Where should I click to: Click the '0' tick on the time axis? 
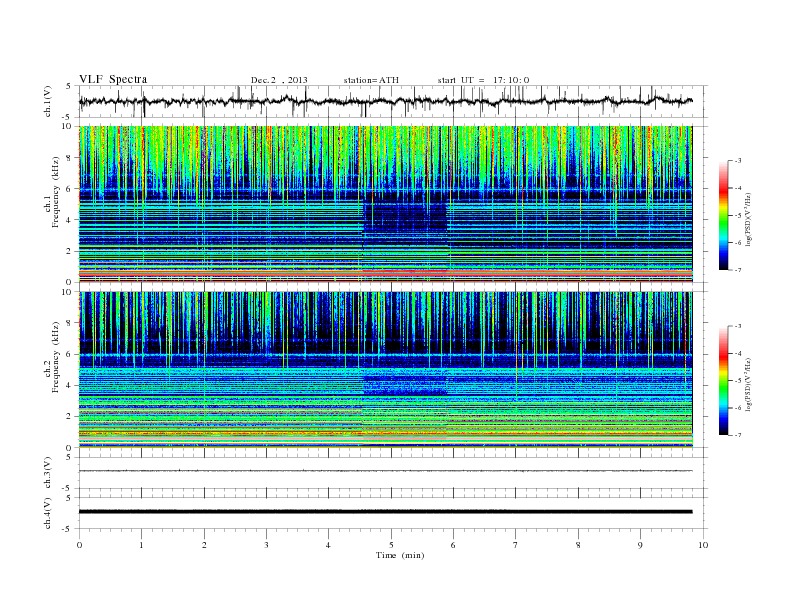pyautogui.click(x=79, y=545)
